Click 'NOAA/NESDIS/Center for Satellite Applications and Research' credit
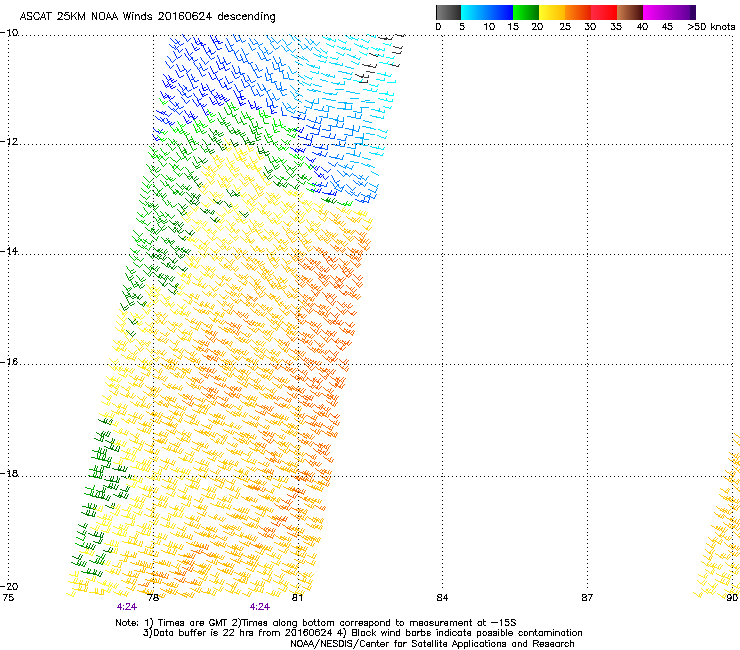Viewport: 740px width, 650px height. 432,644
